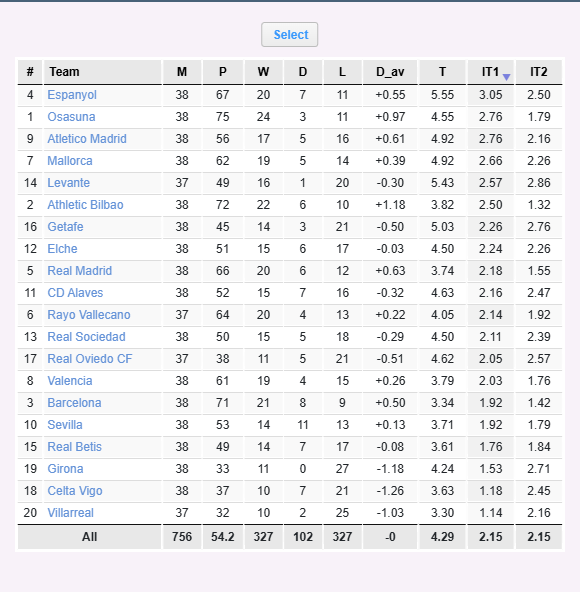The width and height of the screenshot is (580, 592).
Task: Open the Espanyol team link
Action: click(72, 95)
